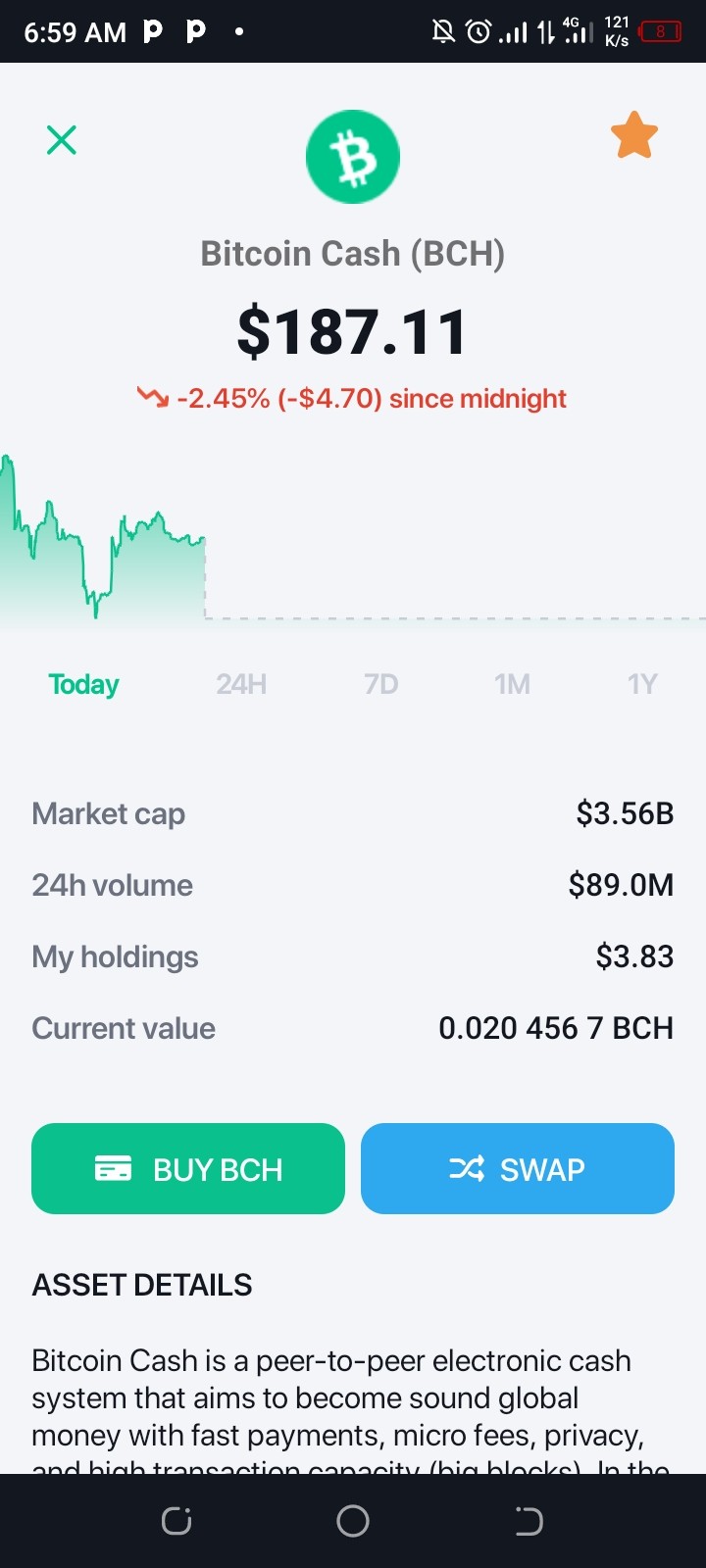Select the Today chart range
Screen dimensions: 706x1568
84,684
